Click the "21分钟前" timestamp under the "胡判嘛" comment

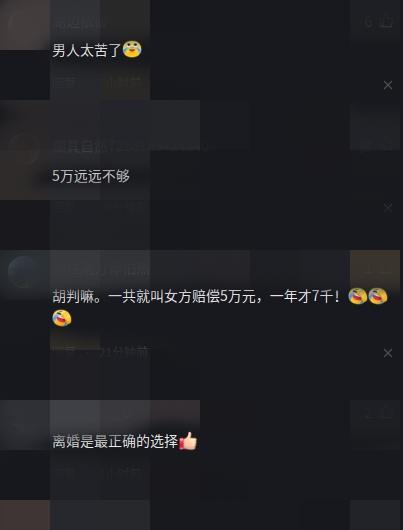click(125, 353)
